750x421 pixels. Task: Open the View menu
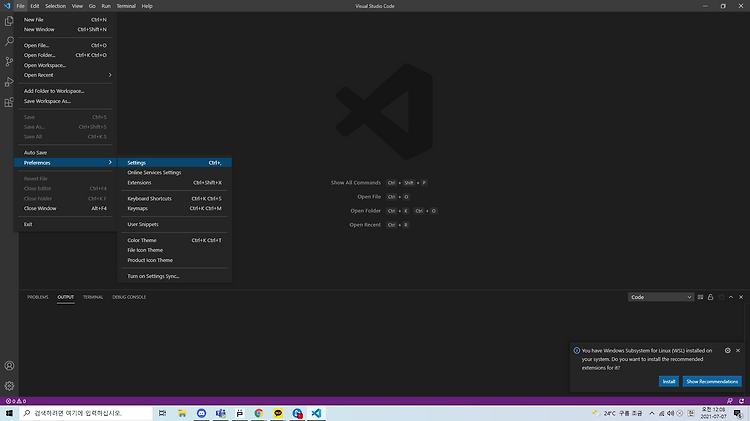tap(77, 6)
